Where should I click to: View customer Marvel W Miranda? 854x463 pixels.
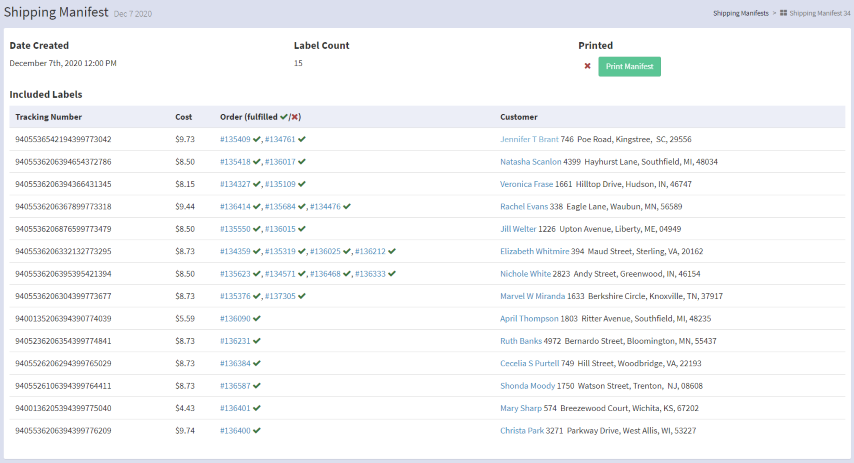click(x=533, y=296)
